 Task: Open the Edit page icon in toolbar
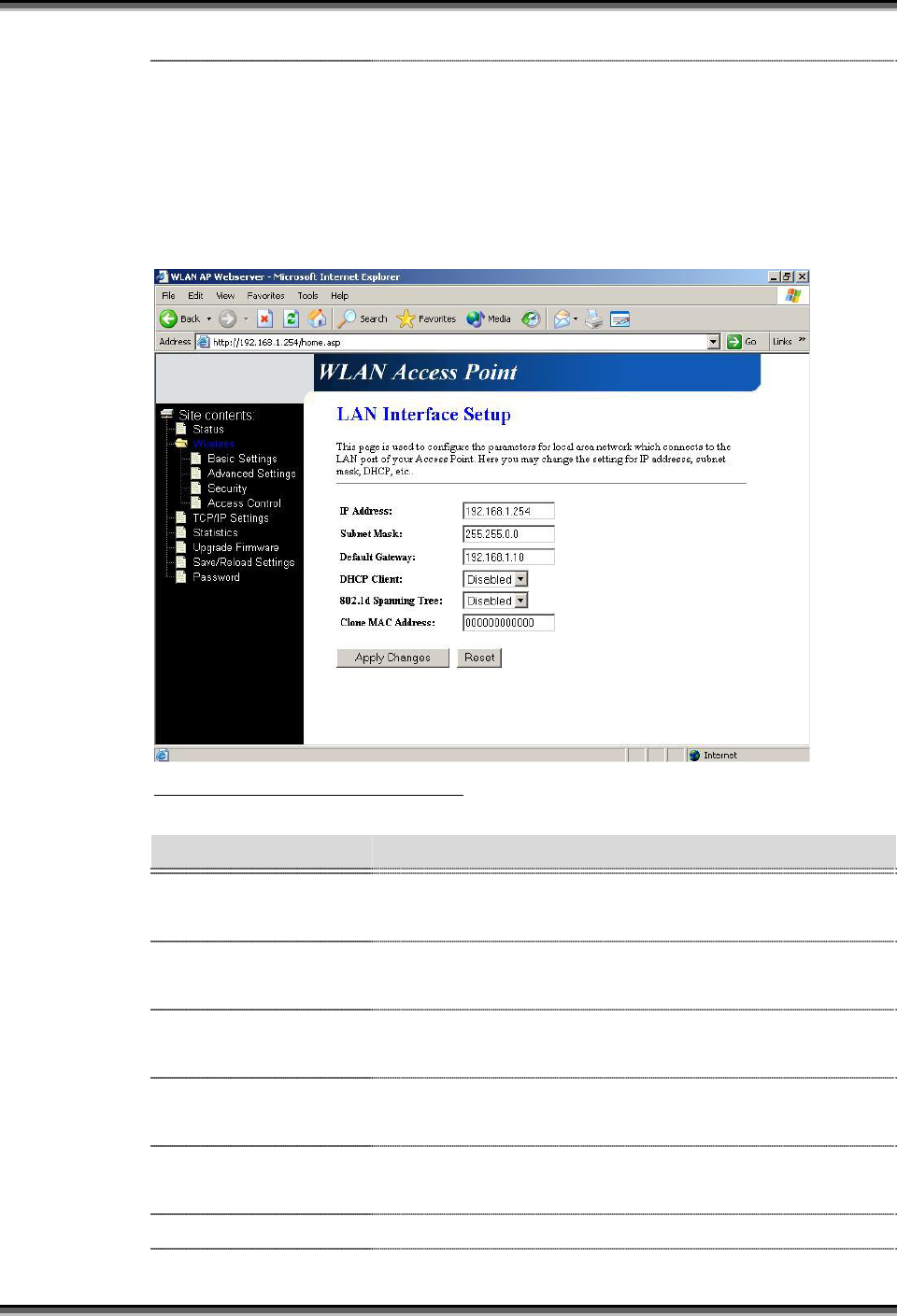pyautogui.click(x=620, y=318)
